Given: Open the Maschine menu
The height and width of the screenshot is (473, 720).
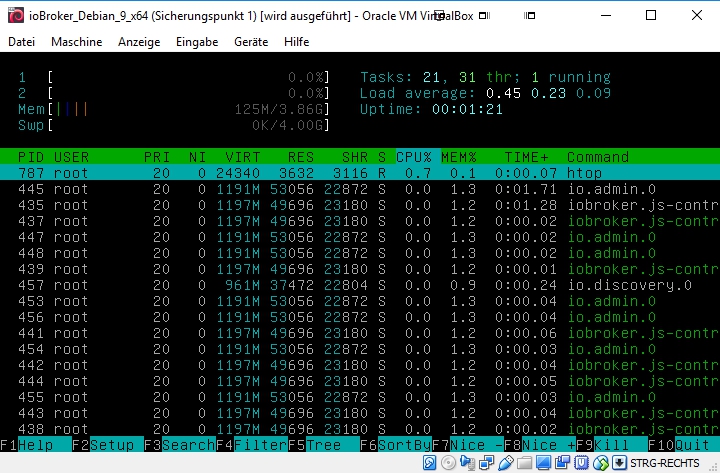Looking at the screenshot, I should [x=77, y=42].
